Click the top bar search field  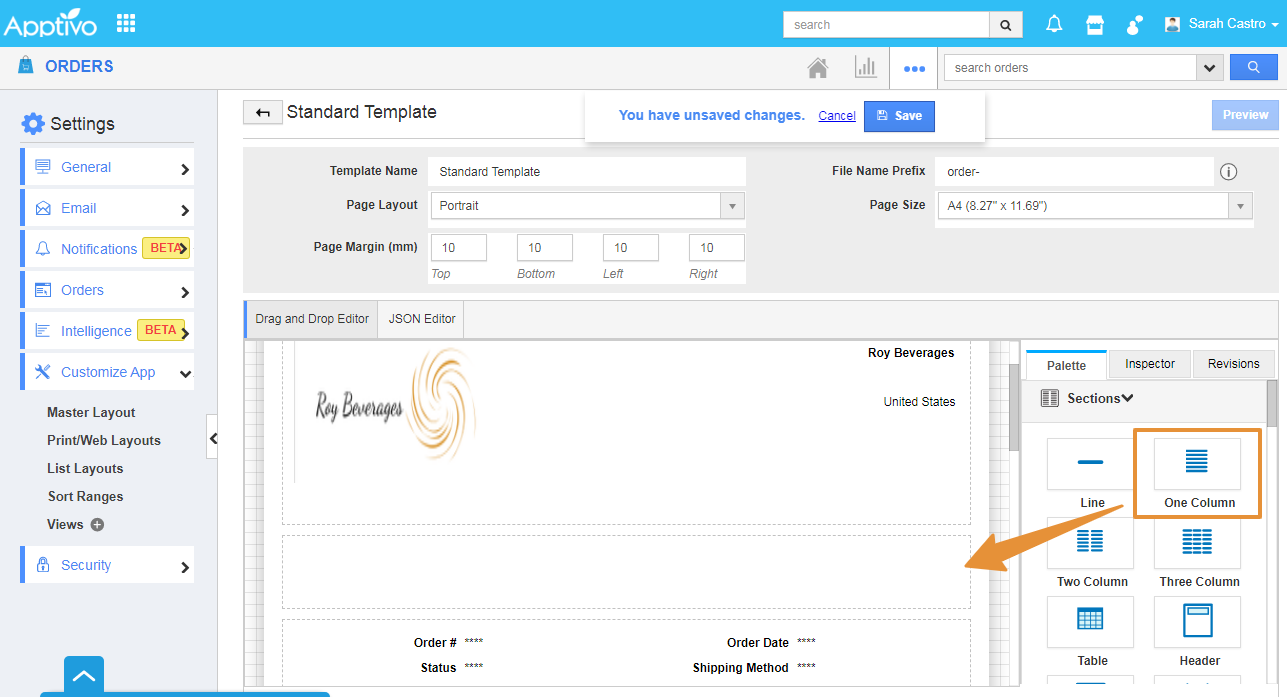coord(886,25)
